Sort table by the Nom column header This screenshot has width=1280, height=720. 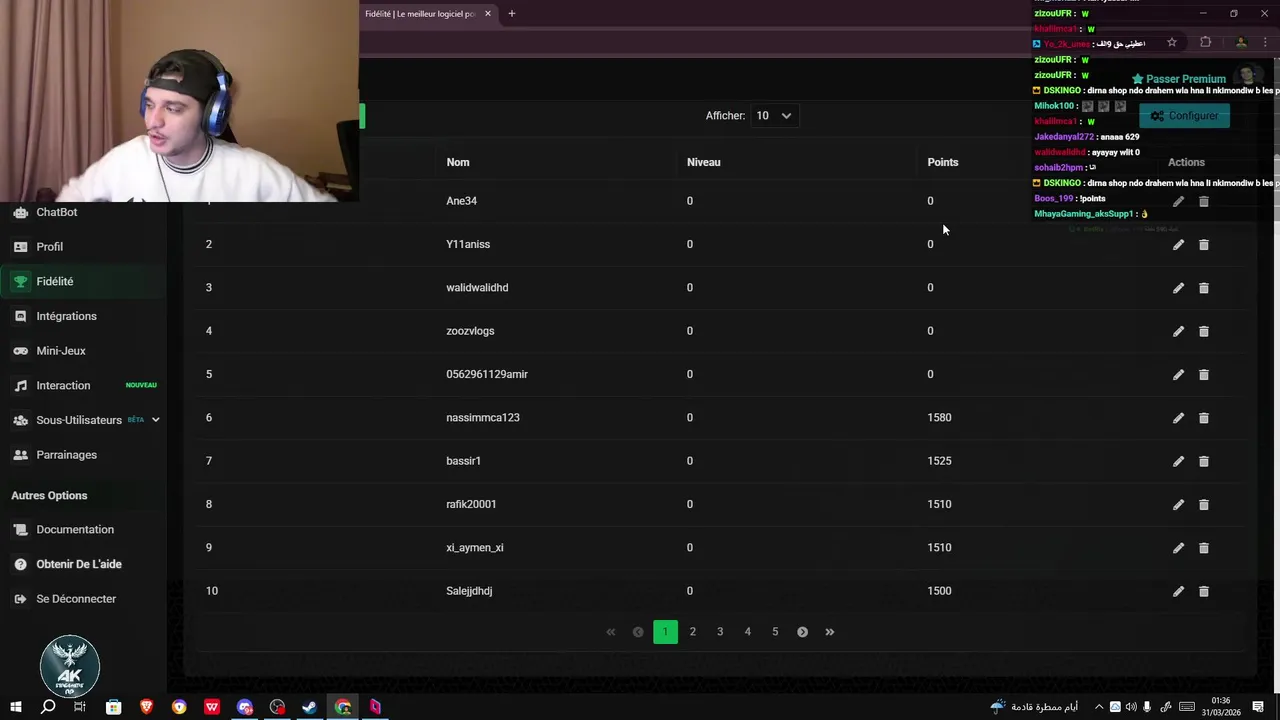[458, 162]
